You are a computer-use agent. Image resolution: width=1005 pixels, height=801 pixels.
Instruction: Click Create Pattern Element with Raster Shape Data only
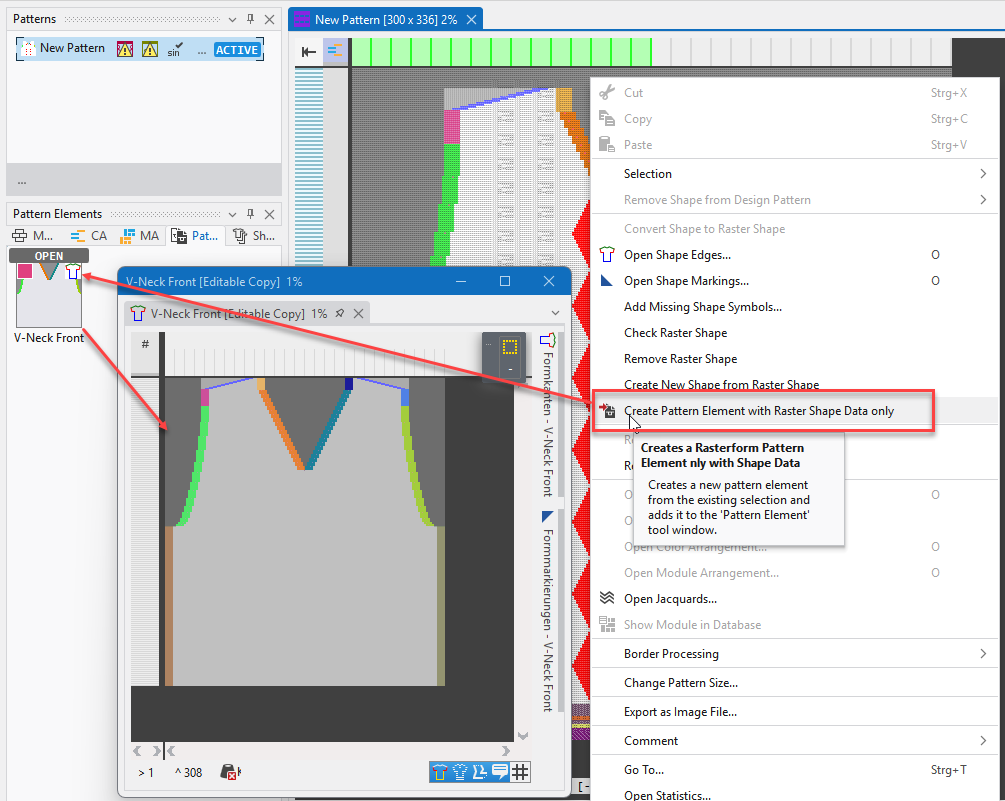[758, 411]
